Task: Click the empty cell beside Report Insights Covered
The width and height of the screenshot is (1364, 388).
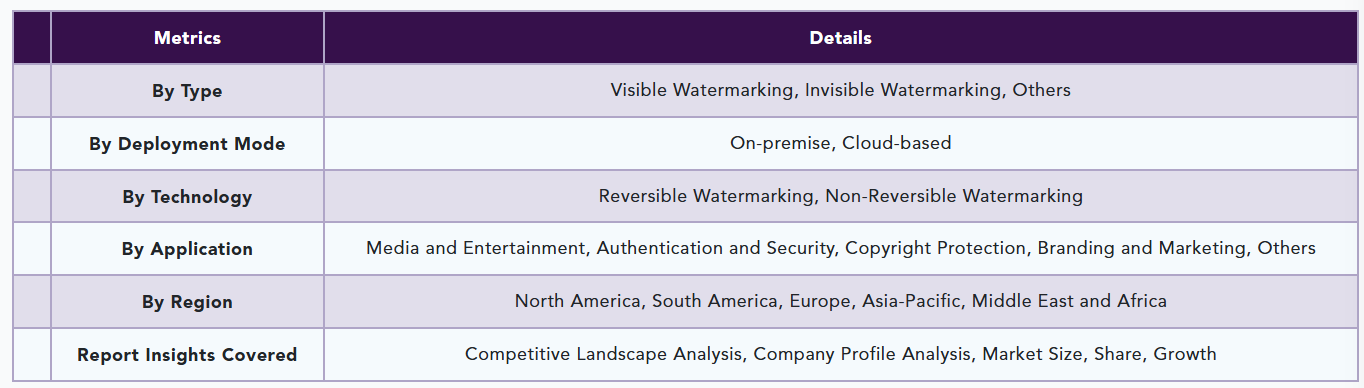Action: coord(31,355)
